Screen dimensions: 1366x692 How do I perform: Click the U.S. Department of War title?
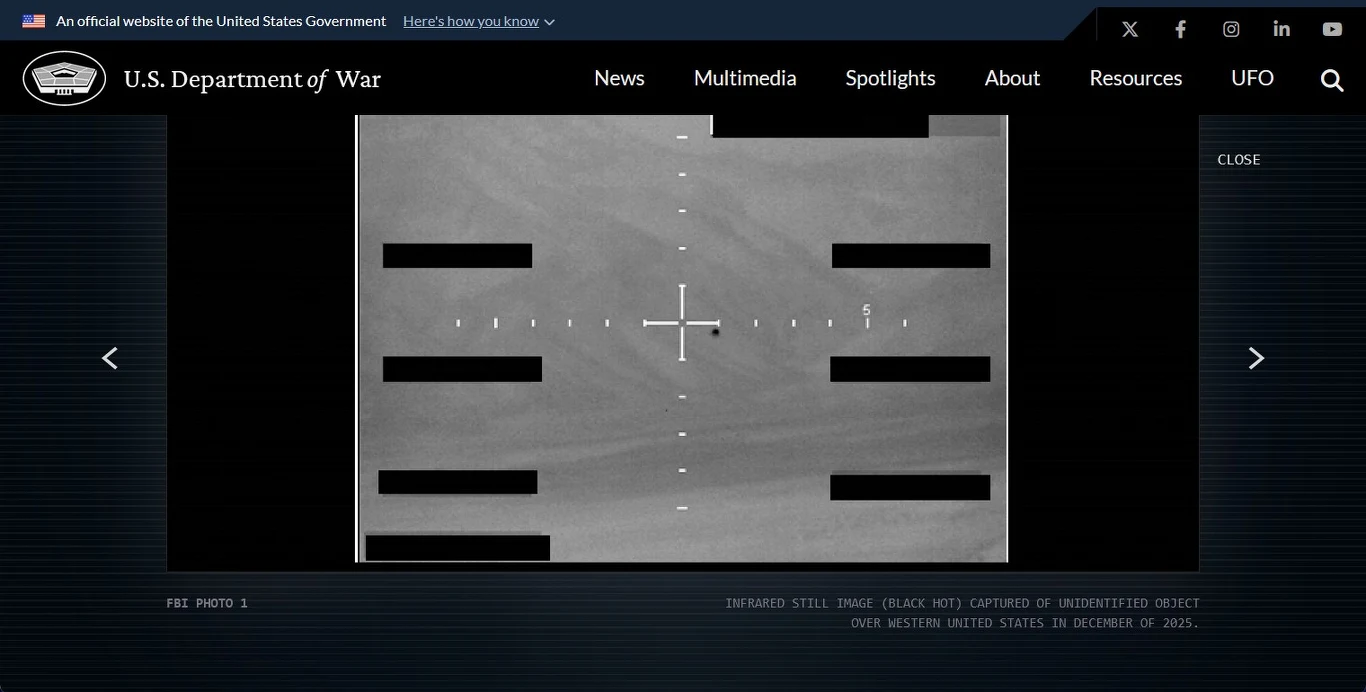pos(252,79)
